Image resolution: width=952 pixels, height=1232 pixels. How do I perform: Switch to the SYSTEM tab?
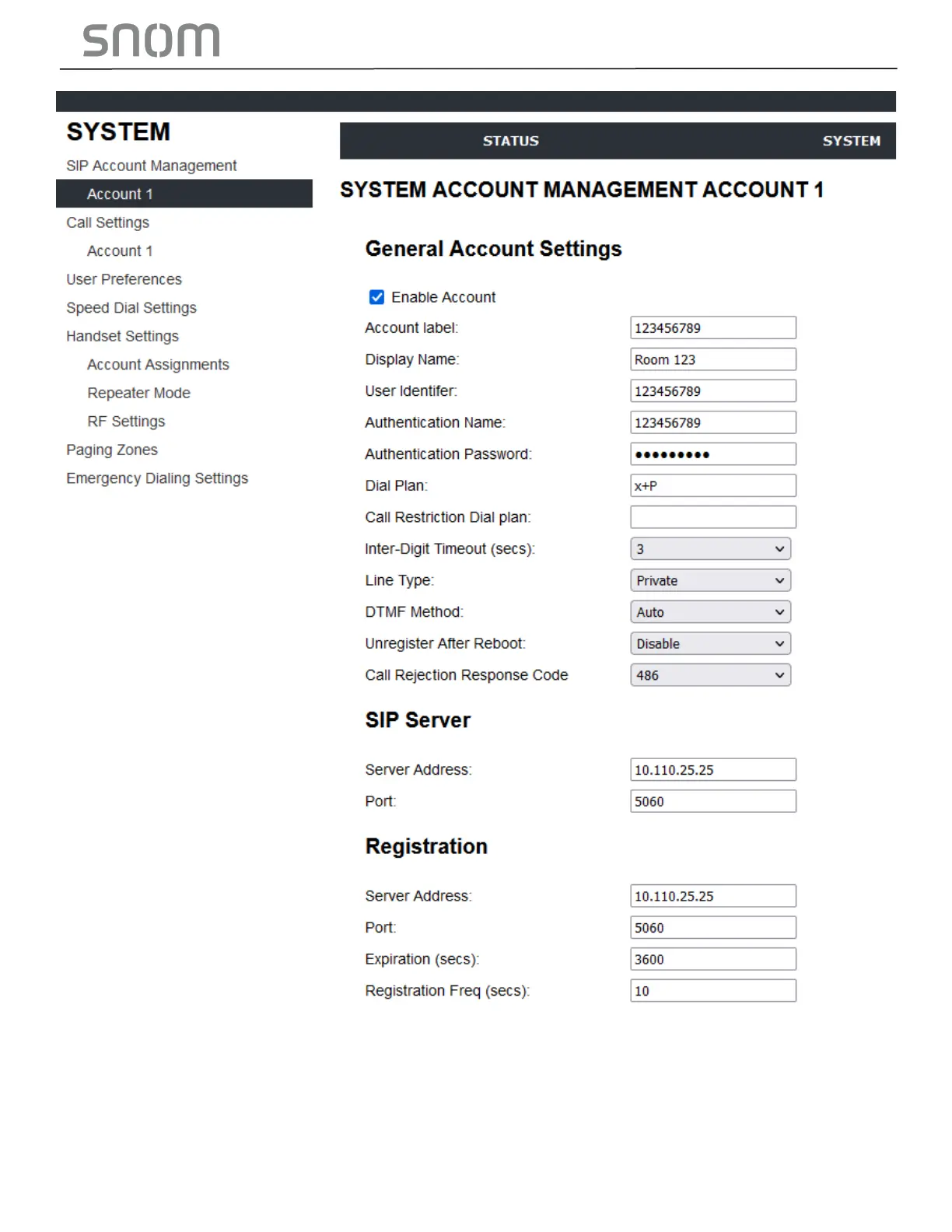click(x=851, y=141)
